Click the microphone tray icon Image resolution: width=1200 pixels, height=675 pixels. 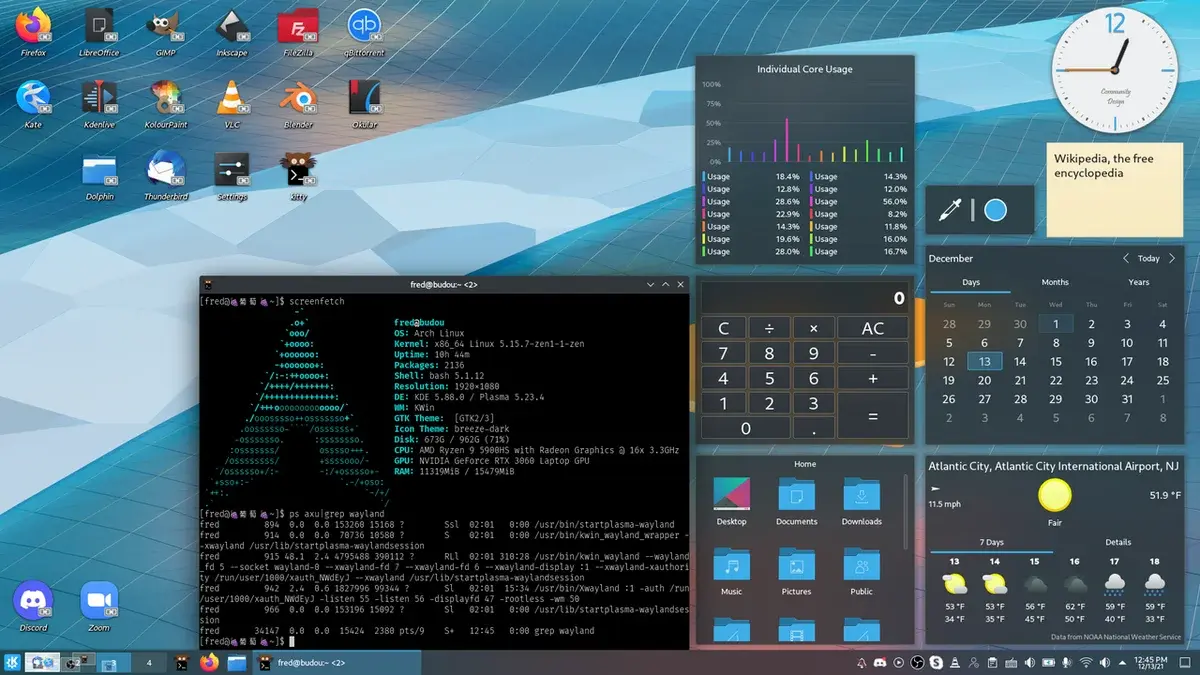click(1067, 662)
